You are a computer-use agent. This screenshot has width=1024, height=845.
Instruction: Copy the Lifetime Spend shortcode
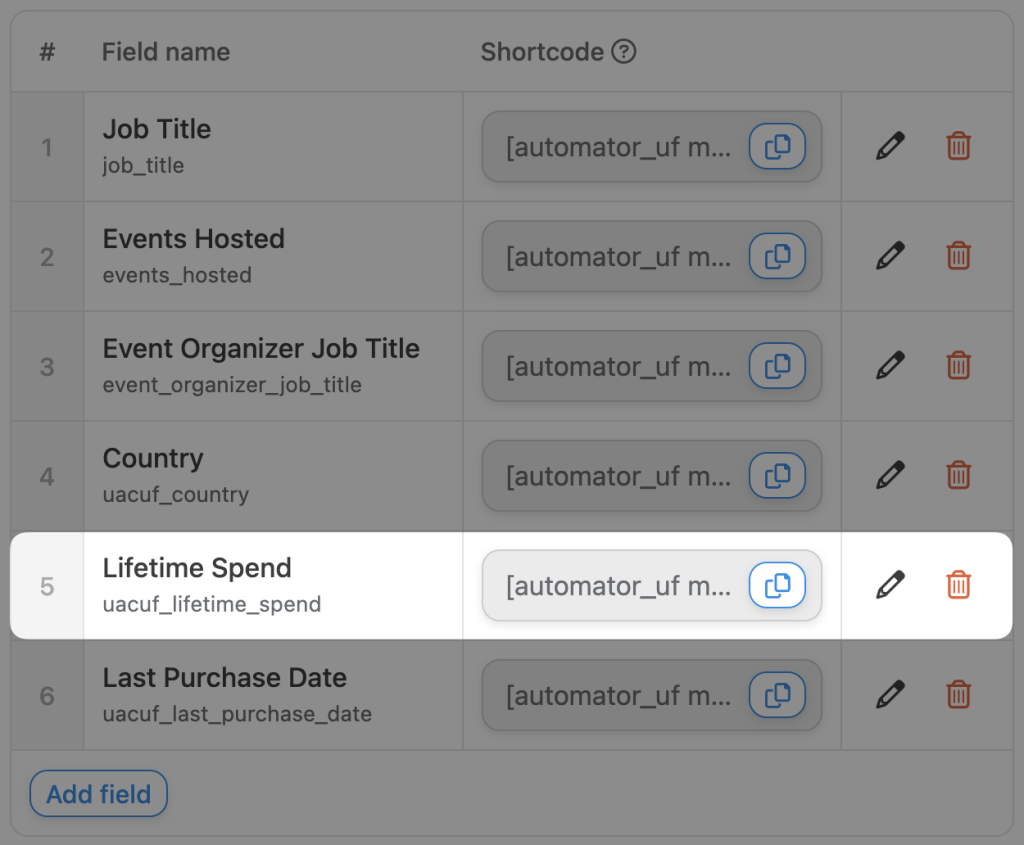pos(778,585)
